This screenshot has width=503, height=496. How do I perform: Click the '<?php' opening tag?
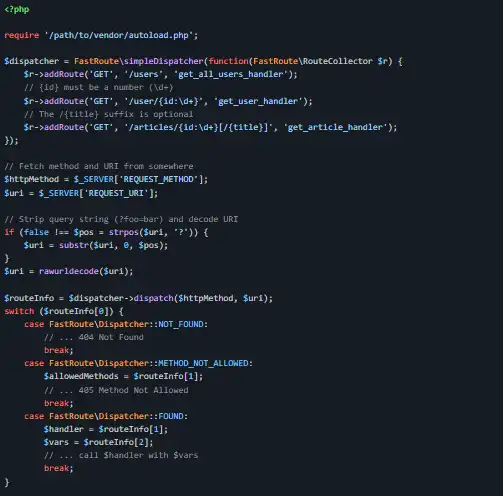tap(17, 9)
